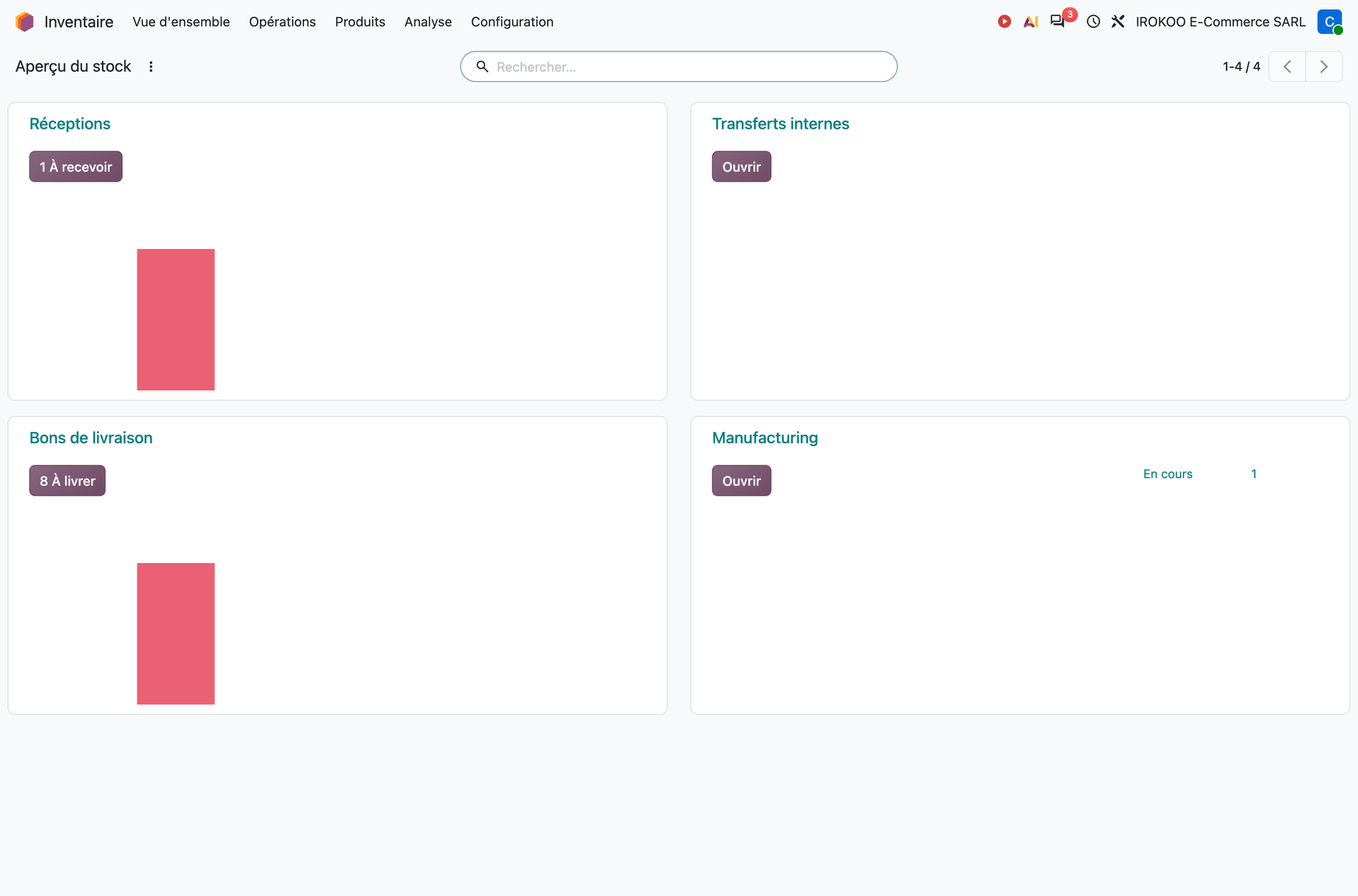The image size is (1358, 896).
Task: Click the red bar in Réceptions chart
Action: coord(175,320)
